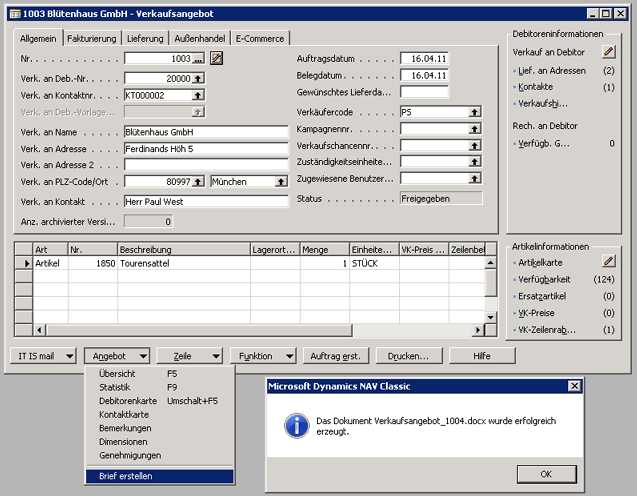Click the Belegdatum date field

[424, 75]
